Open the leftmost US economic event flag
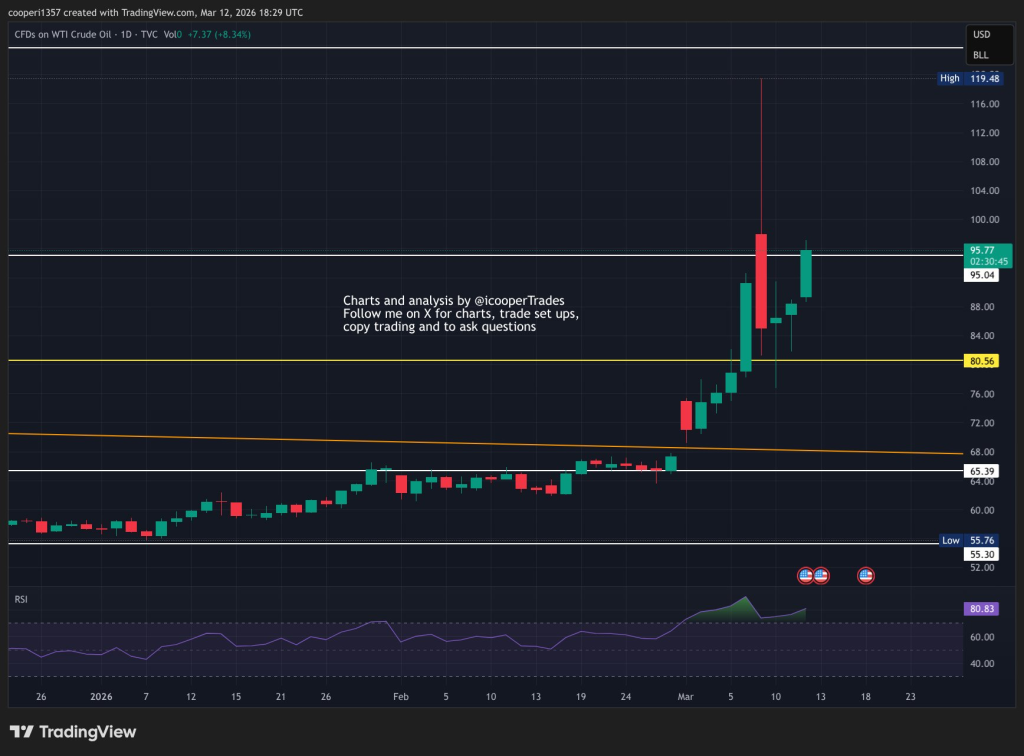 click(805, 575)
